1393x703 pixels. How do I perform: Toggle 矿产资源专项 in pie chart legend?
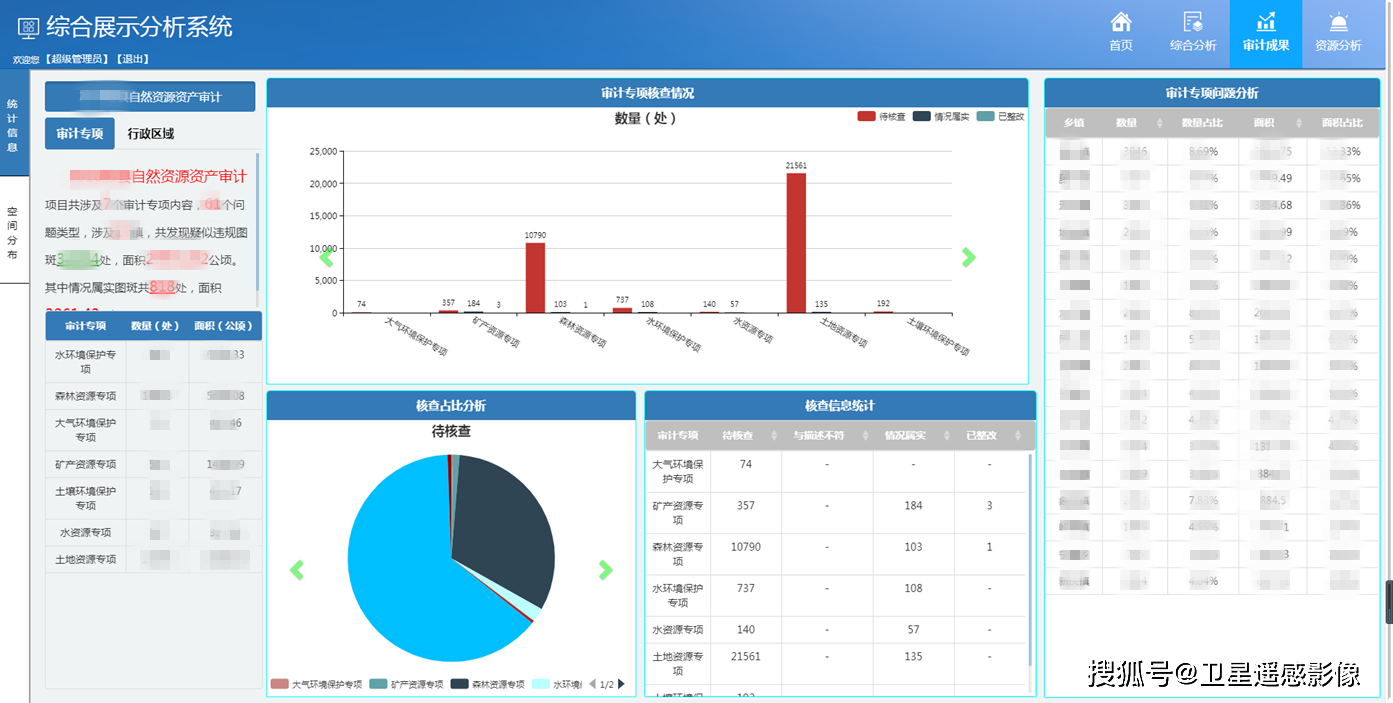coord(407,684)
